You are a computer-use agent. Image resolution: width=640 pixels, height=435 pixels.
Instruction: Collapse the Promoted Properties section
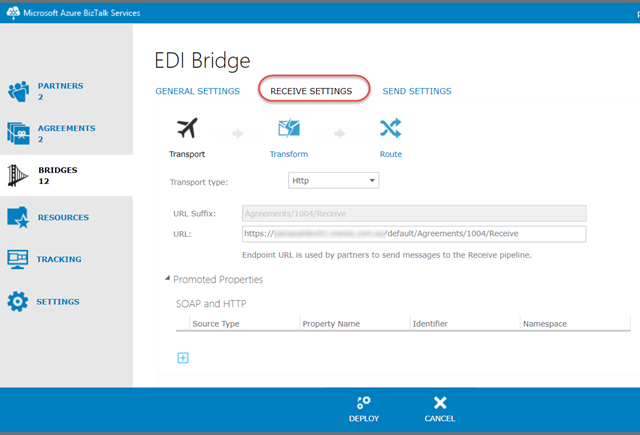[167, 279]
